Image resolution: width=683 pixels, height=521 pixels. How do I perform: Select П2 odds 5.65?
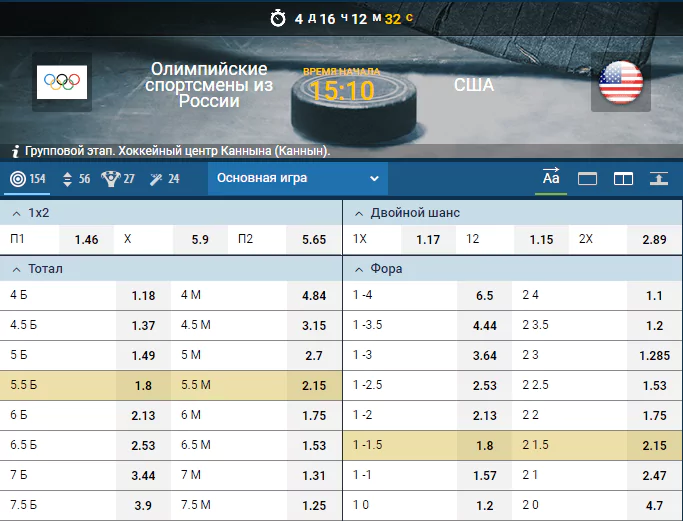[314, 240]
